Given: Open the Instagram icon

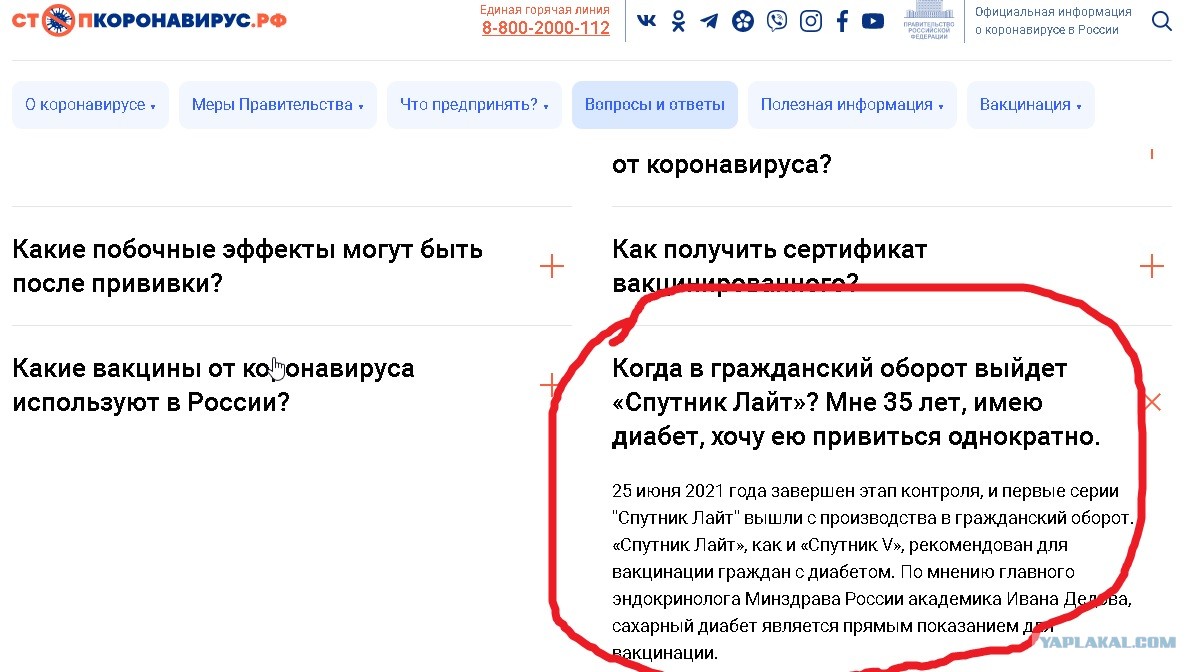Looking at the screenshot, I should point(811,20).
